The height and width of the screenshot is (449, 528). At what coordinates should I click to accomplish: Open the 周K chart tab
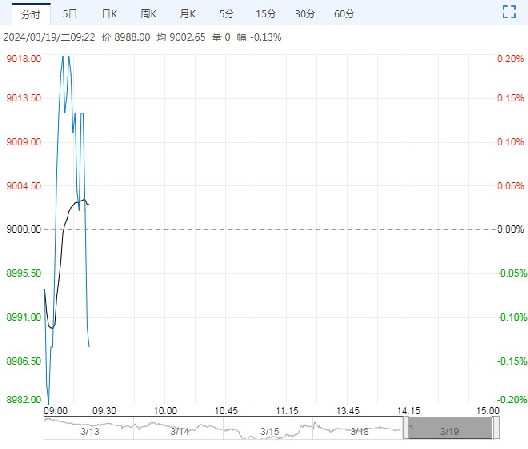tap(148, 14)
